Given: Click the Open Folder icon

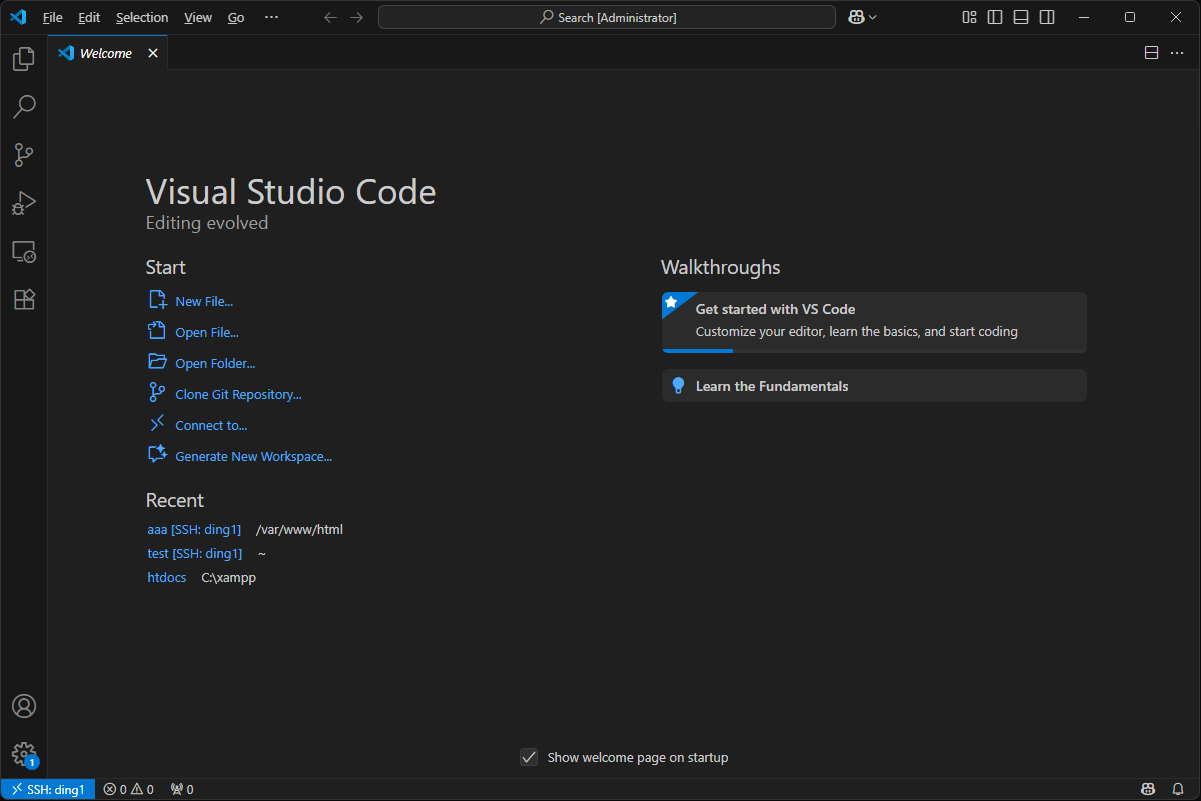Looking at the screenshot, I should click(x=157, y=362).
